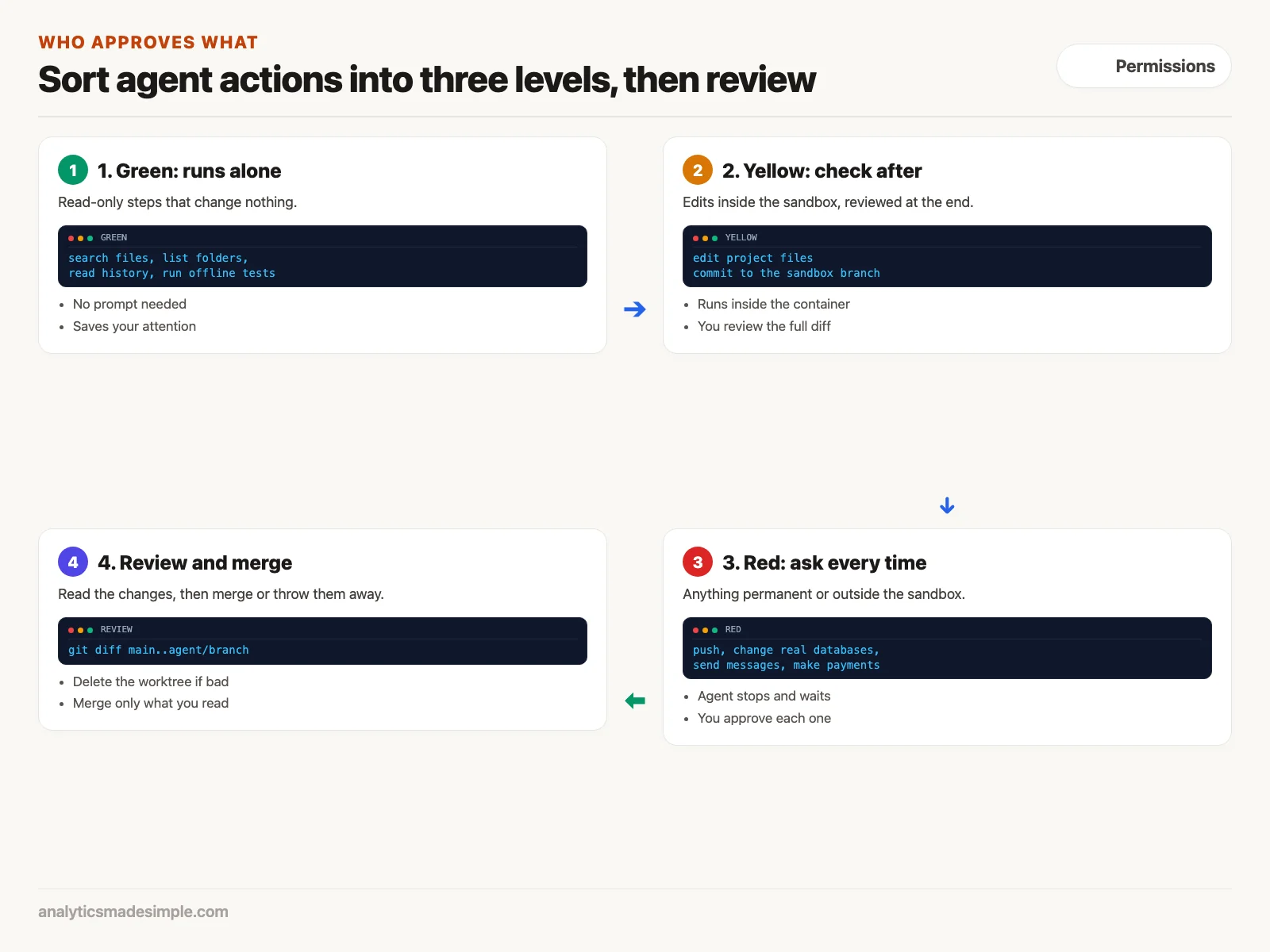
Task: Click the REVIEW code block label
Action: pos(116,629)
